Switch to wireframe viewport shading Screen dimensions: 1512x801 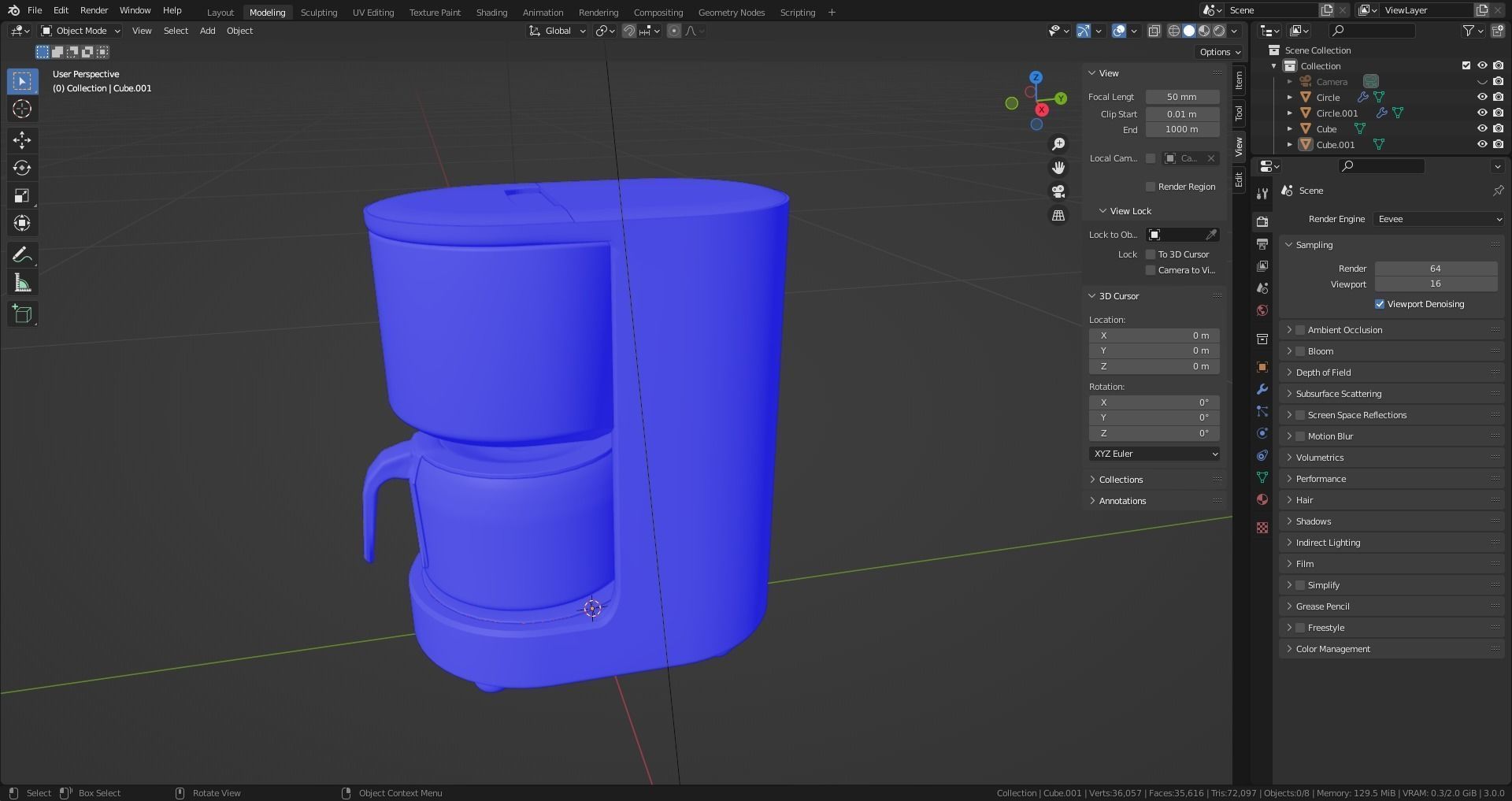click(x=1174, y=31)
